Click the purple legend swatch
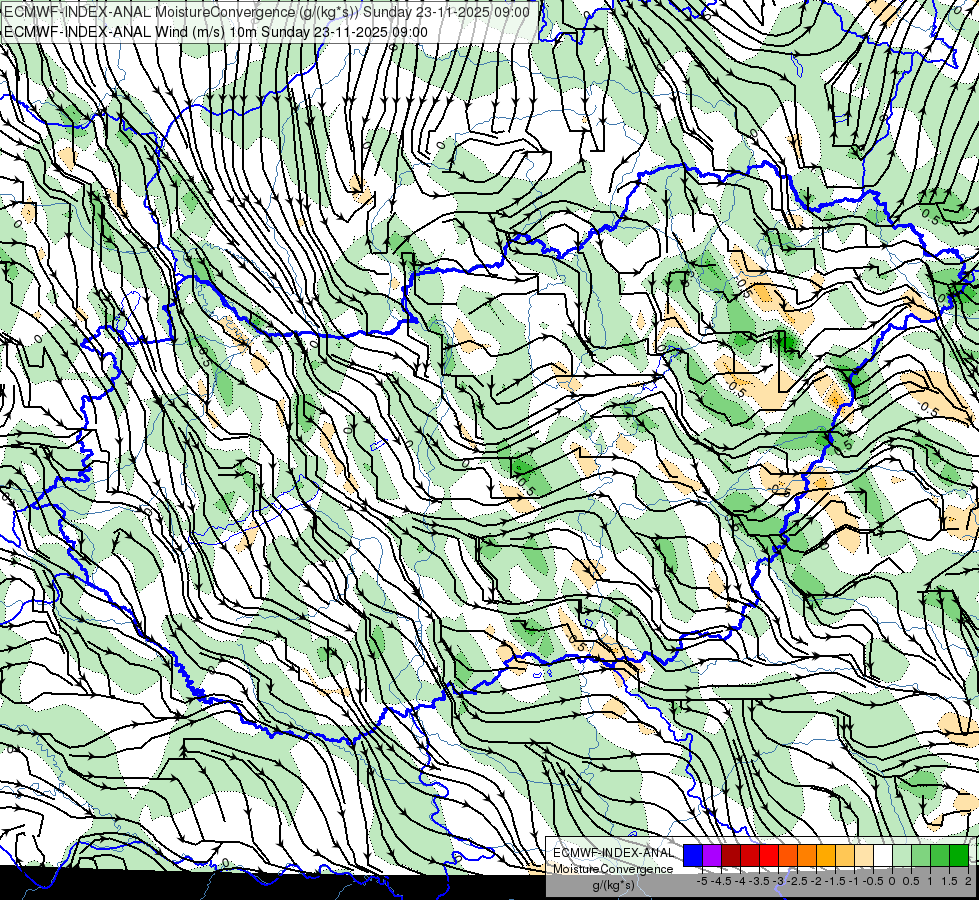This screenshot has width=979, height=900. [x=712, y=855]
